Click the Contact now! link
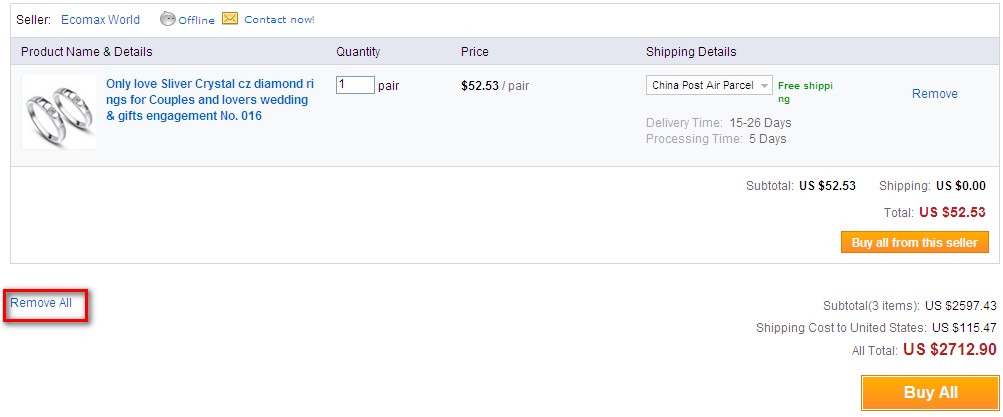Viewport: 1003px width, 417px height. point(279,20)
